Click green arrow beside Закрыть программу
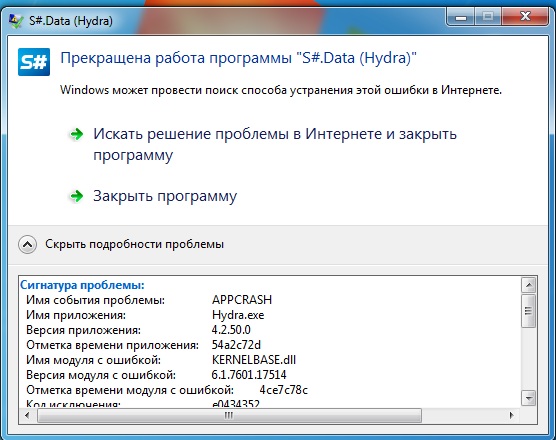The width and height of the screenshot is (556, 440). click(76, 196)
